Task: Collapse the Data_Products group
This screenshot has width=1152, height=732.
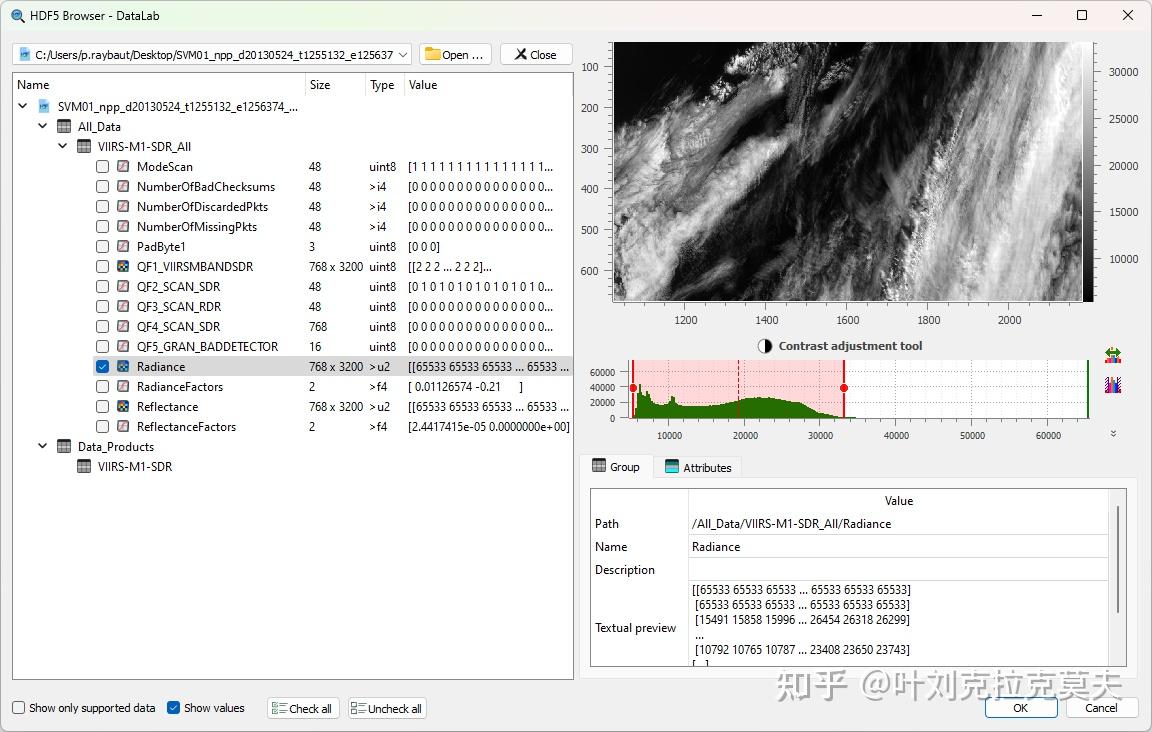Action: (x=43, y=446)
